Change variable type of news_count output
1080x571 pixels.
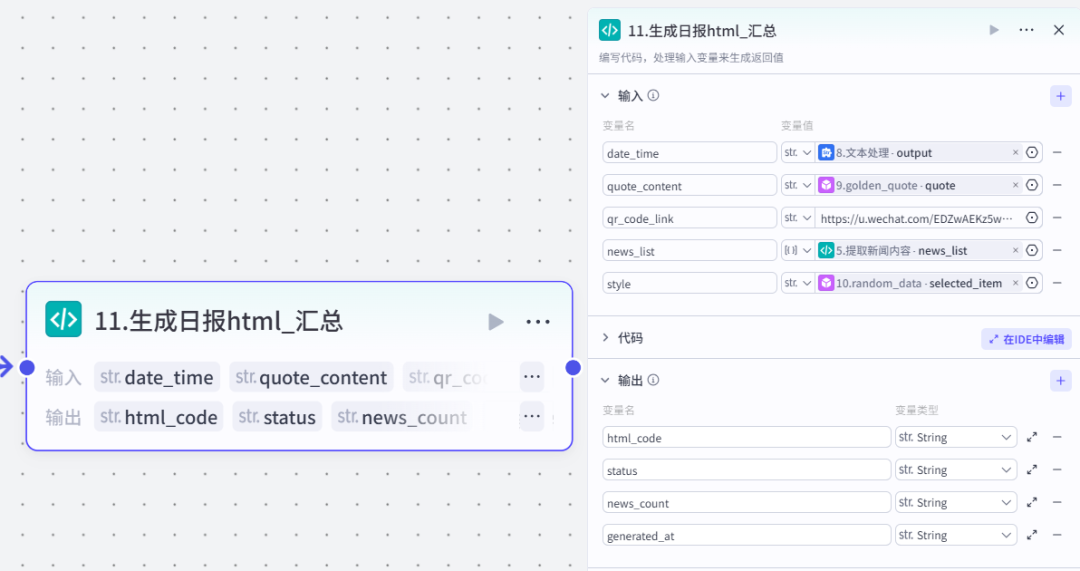click(x=955, y=503)
